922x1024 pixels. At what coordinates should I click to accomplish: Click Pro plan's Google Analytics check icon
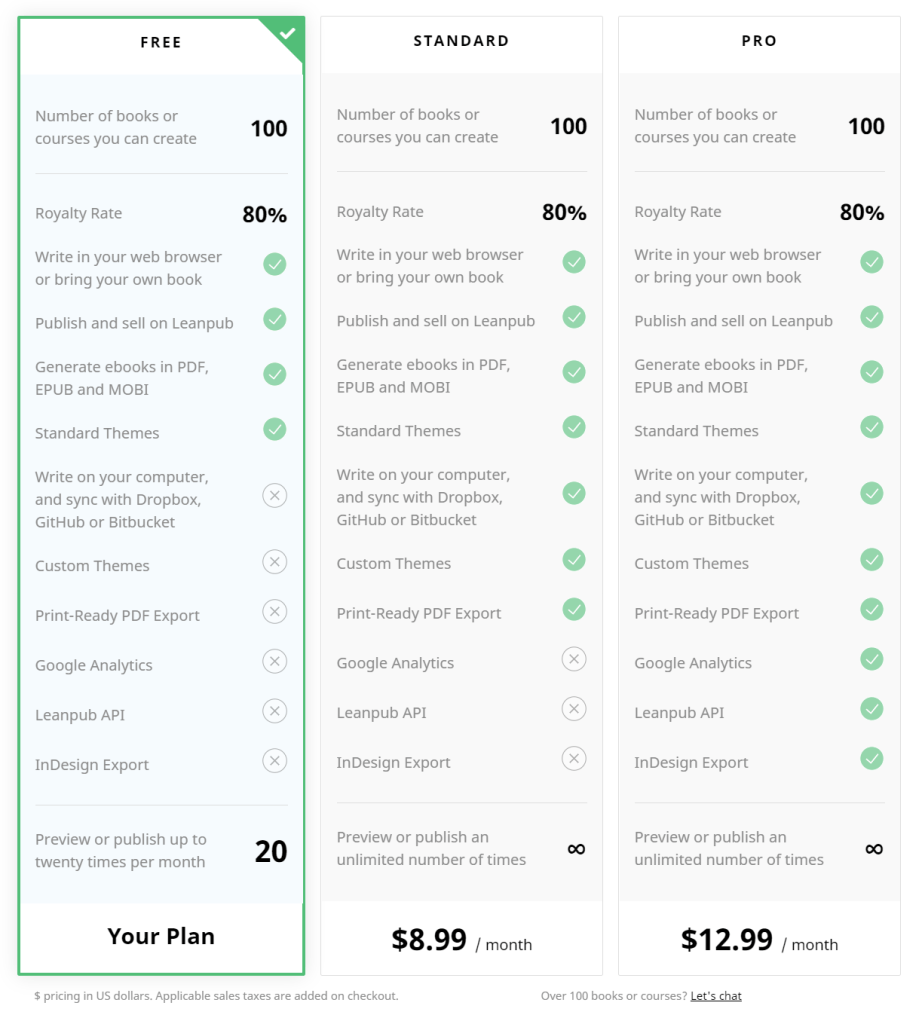click(x=872, y=659)
